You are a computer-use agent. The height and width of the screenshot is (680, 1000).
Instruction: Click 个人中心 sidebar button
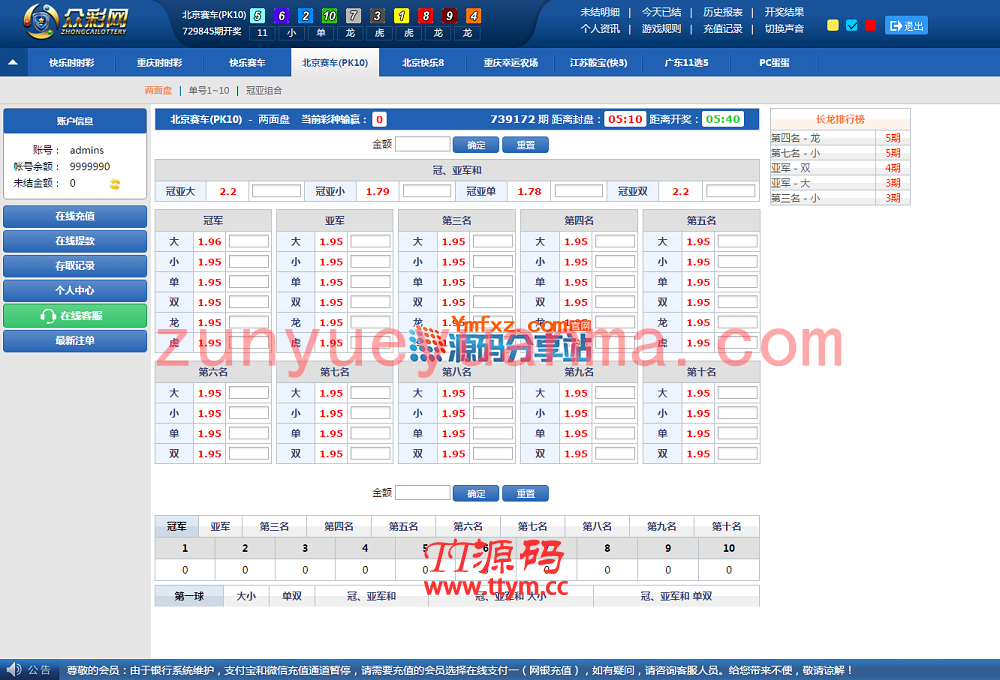tap(75, 291)
